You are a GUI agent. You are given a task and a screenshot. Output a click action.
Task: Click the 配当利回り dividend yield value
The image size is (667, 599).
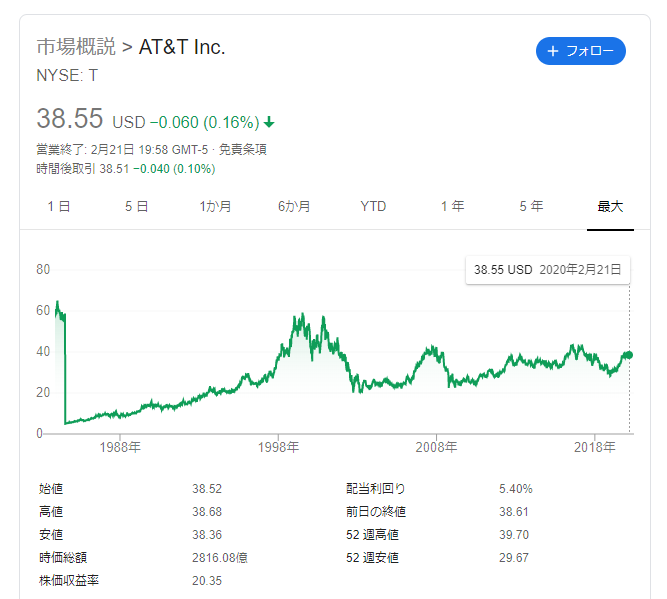click(515, 489)
